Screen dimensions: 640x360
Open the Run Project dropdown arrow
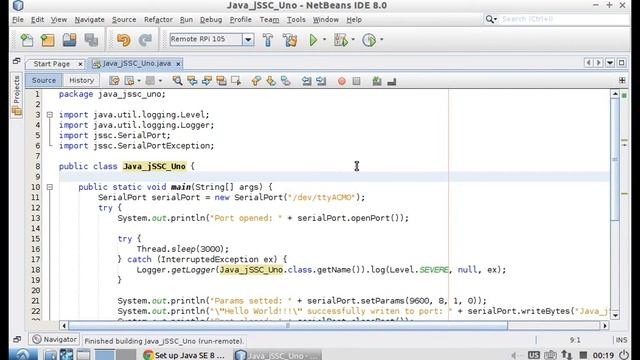pos(324,40)
